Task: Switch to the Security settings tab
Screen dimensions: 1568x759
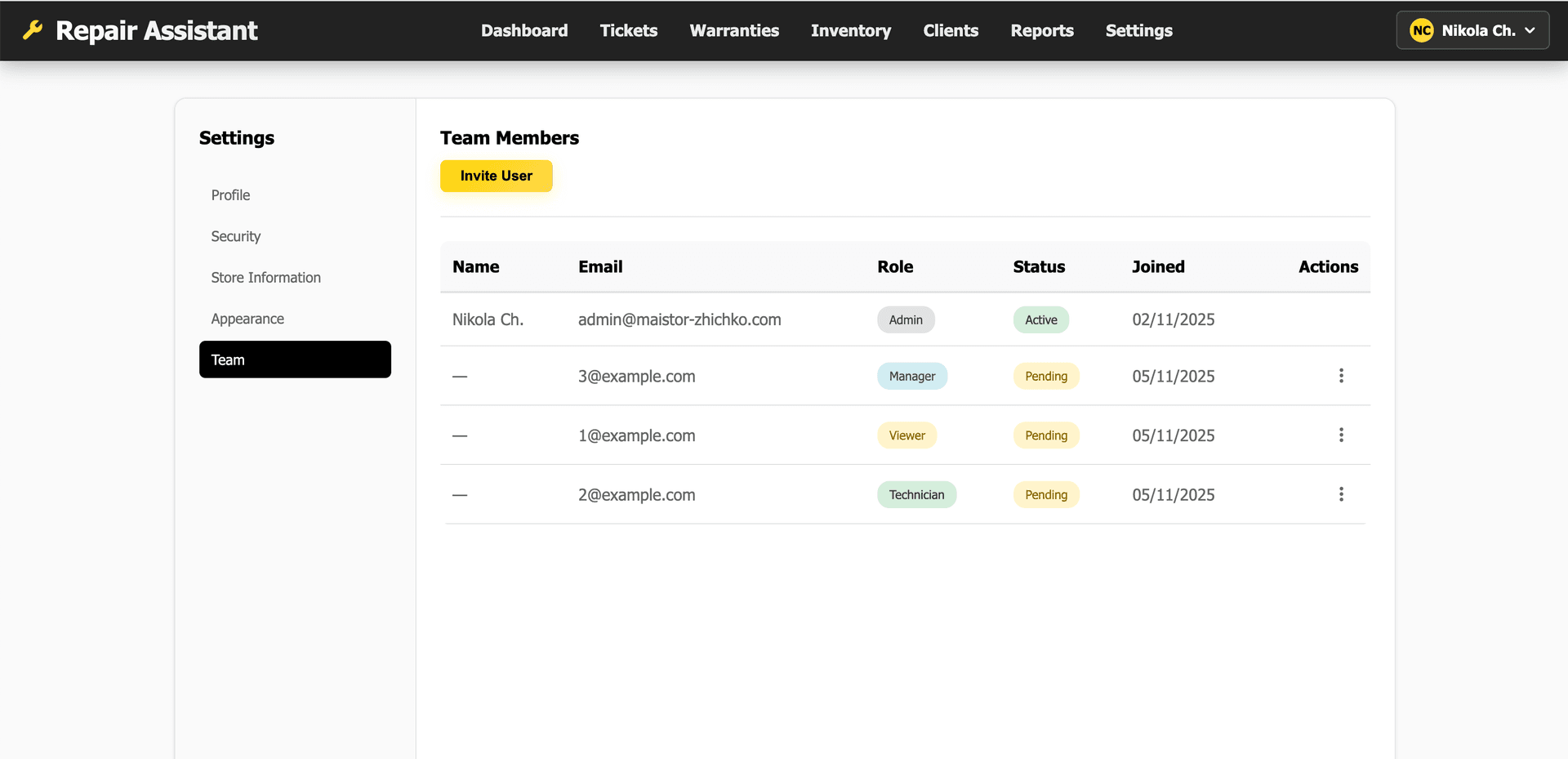Action: pos(235,236)
